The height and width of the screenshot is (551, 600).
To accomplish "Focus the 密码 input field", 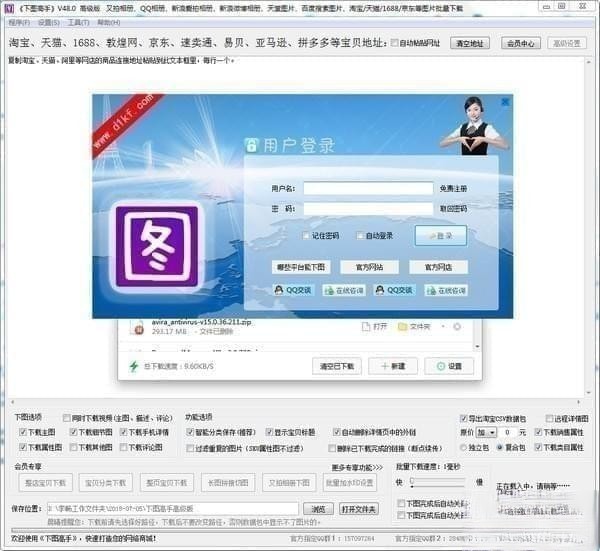I will tap(368, 209).
